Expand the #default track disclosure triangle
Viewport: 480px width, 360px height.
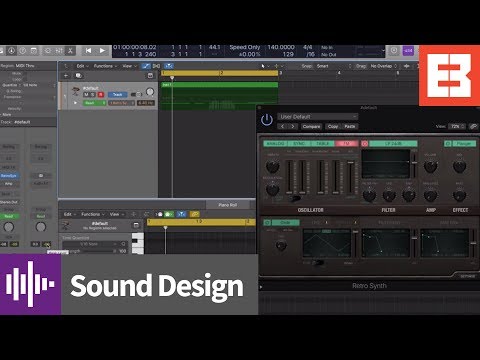click(x=75, y=103)
